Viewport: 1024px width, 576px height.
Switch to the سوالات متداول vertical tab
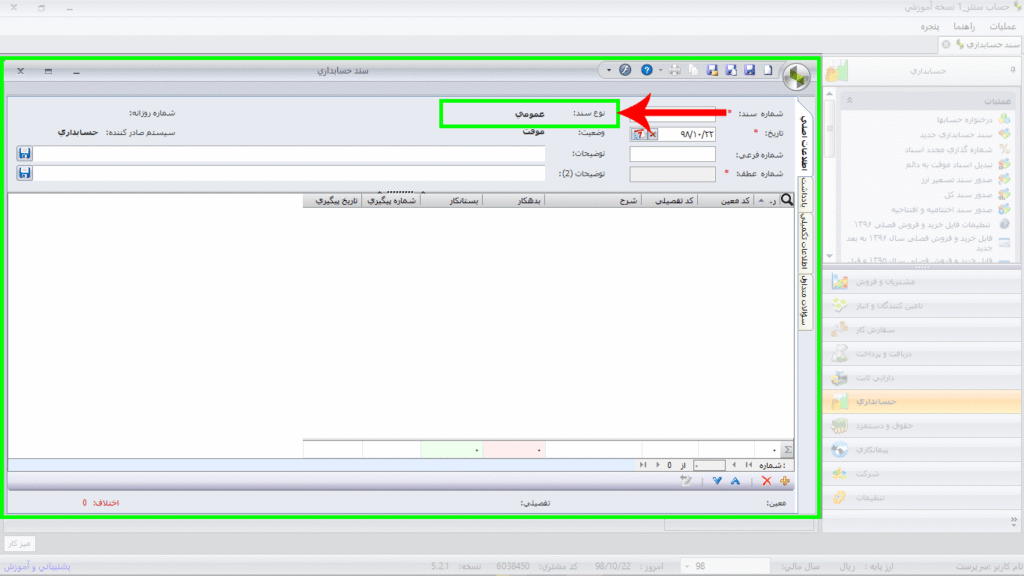(x=805, y=300)
